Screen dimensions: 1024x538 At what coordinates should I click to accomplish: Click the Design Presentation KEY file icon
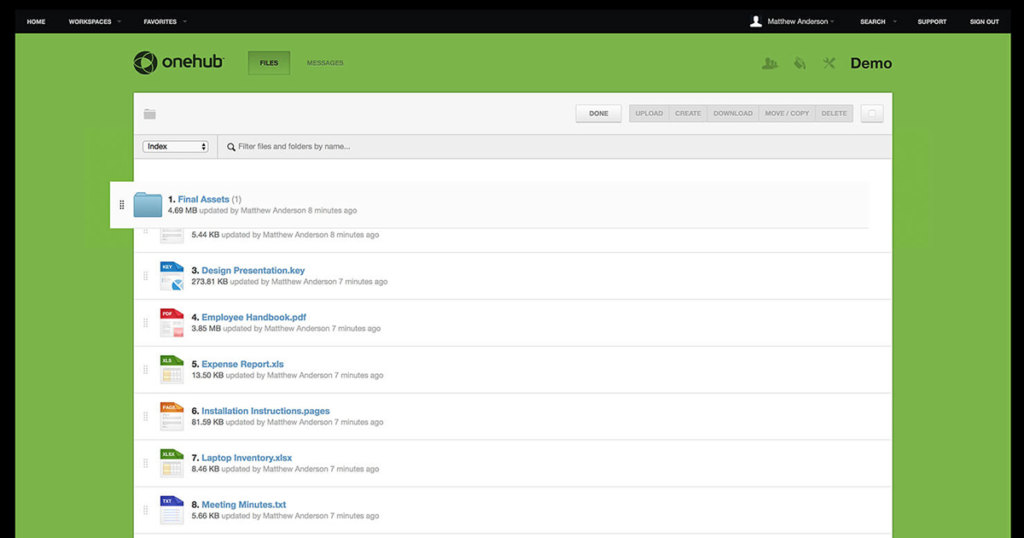pyautogui.click(x=172, y=276)
